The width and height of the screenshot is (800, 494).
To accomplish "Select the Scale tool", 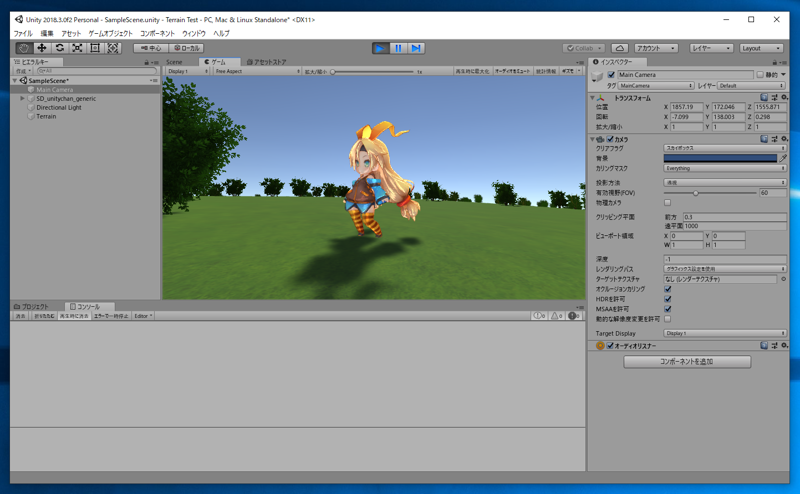I will pos(77,48).
